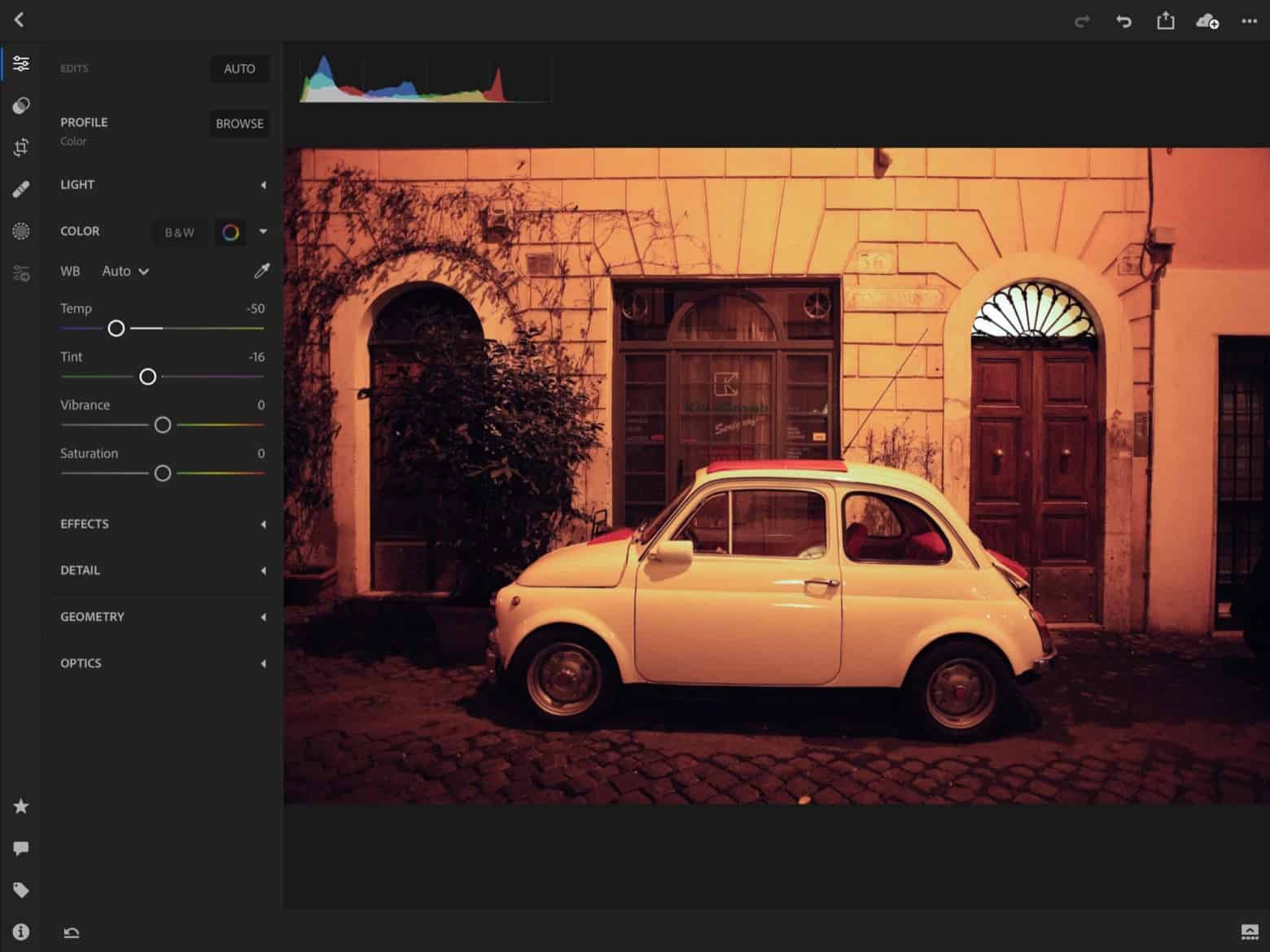1270x952 pixels.
Task: Open the Crop and rotate tool
Action: pyautogui.click(x=21, y=147)
